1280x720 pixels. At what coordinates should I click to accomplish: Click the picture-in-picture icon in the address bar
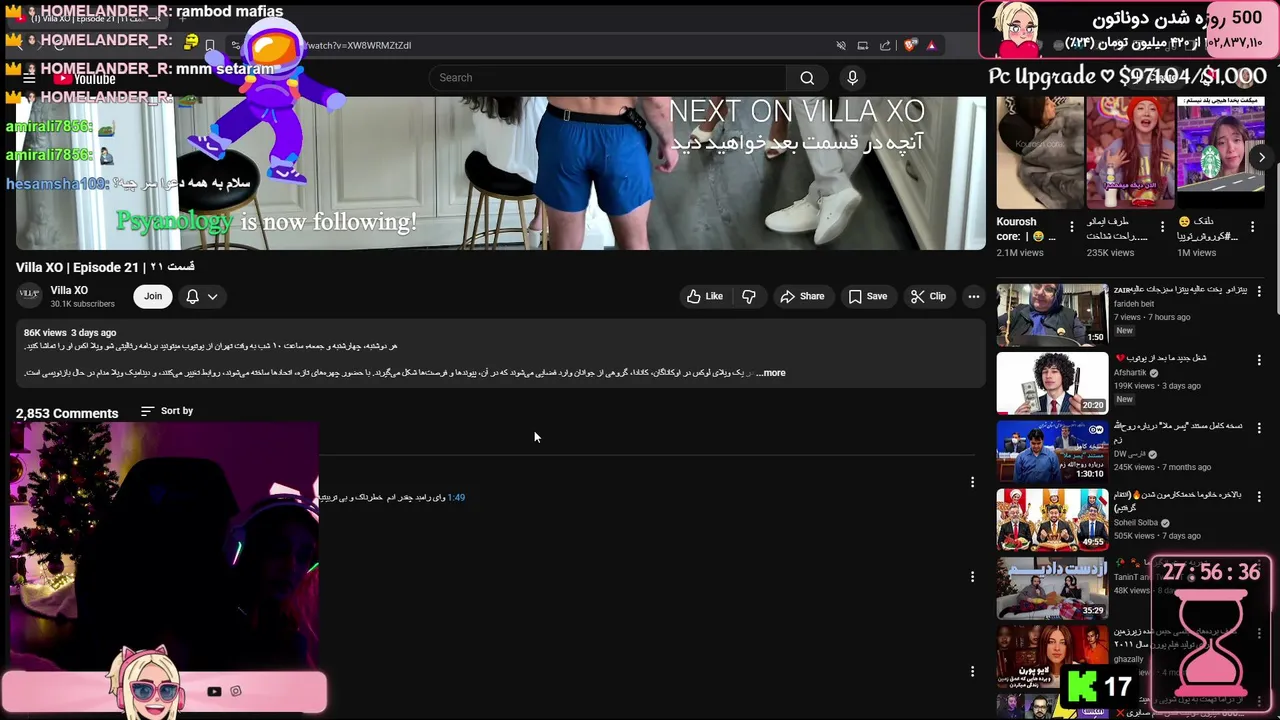click(x=862, y=45)
